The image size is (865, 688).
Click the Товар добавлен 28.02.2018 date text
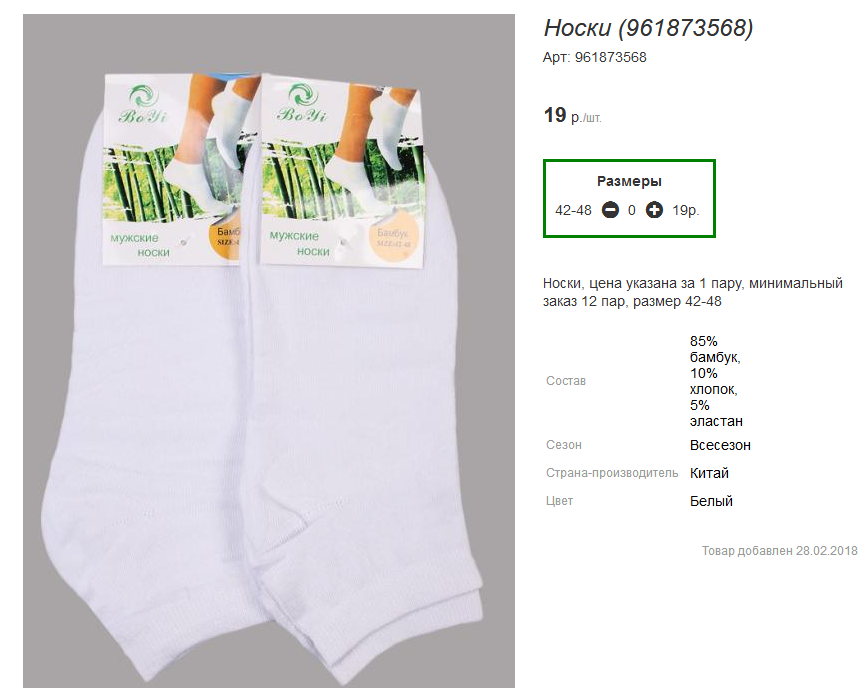tap(779, 551)
